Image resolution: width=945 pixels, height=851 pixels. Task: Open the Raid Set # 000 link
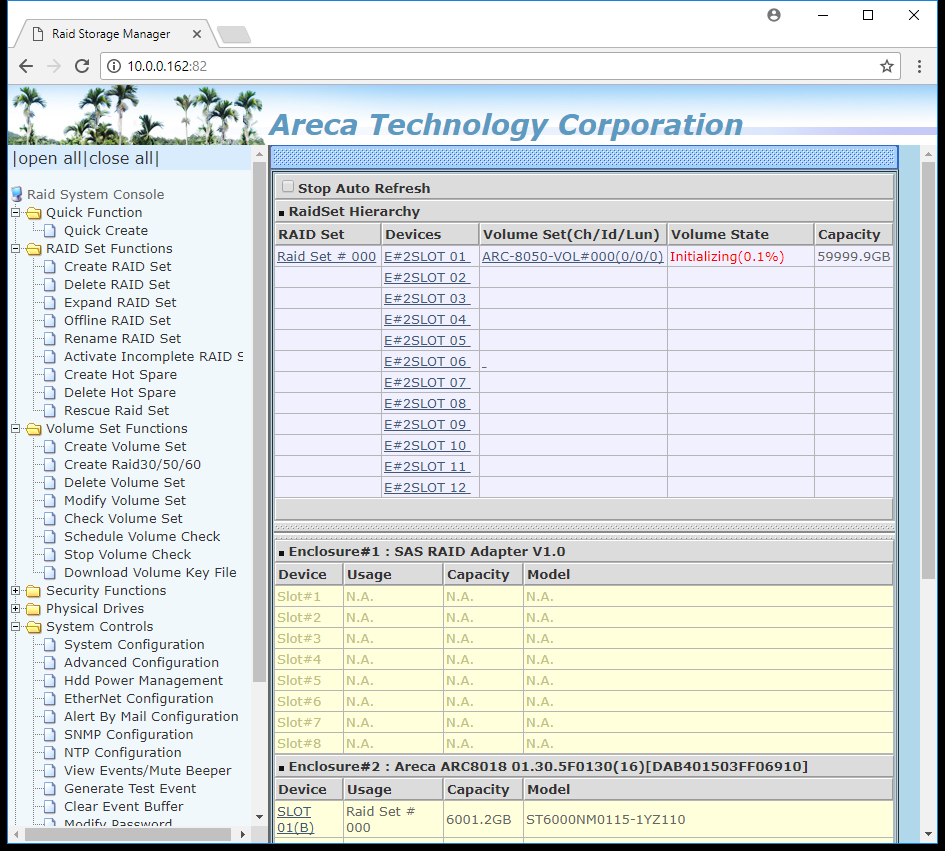(x=326, y=257)
